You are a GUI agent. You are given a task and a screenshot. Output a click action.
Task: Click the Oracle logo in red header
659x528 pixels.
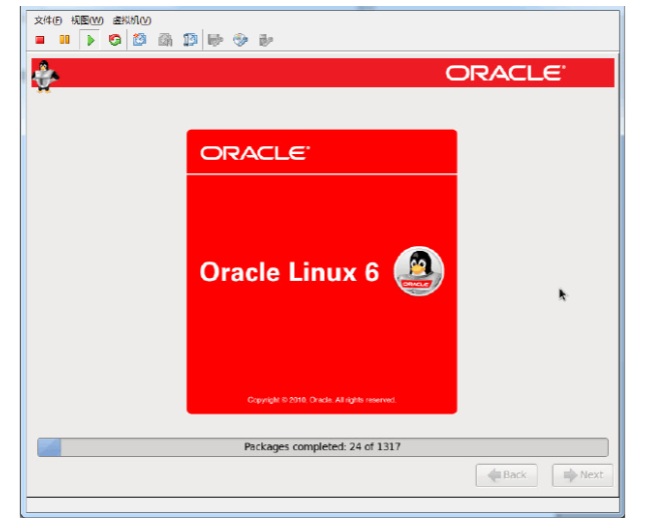coord(505,73)
